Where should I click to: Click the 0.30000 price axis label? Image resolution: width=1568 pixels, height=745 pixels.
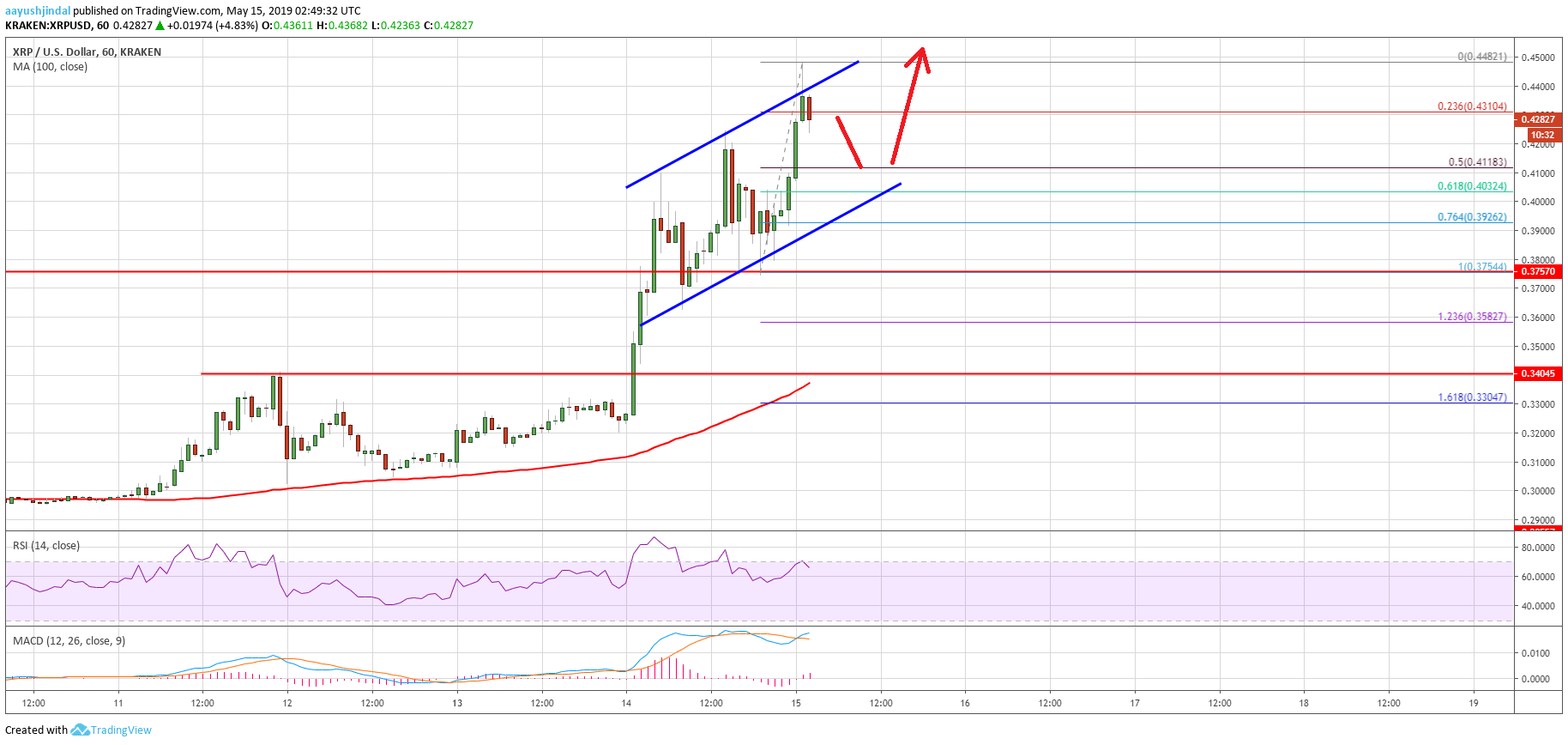[1537, 491]
